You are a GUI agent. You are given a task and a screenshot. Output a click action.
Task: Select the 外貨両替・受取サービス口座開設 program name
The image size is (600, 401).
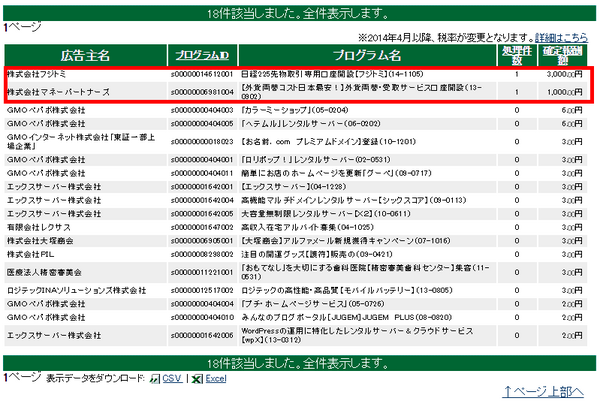pyautogui.click(x=362, y=92)
